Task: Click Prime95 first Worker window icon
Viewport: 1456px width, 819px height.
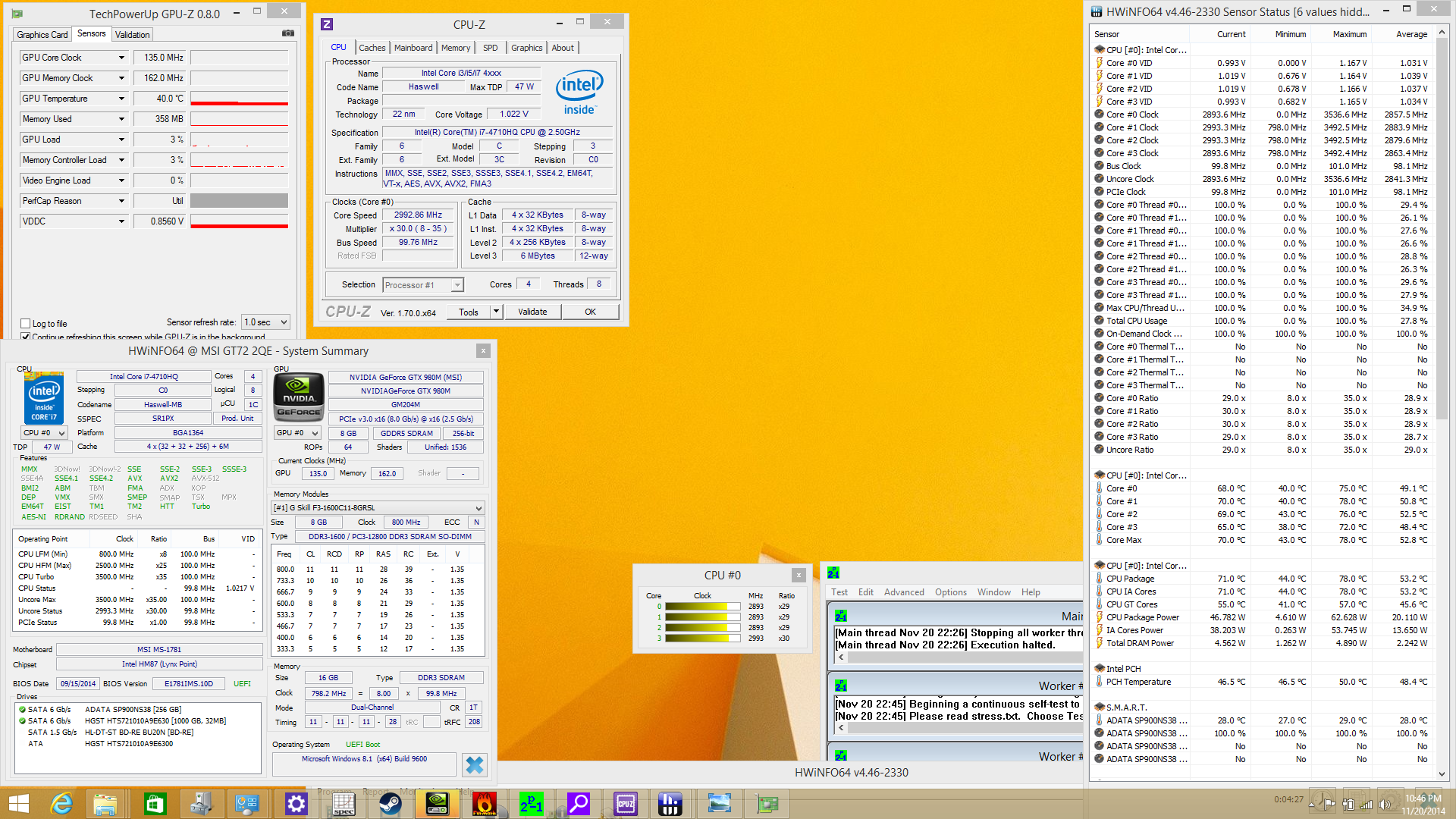Action: pos(841,686)
